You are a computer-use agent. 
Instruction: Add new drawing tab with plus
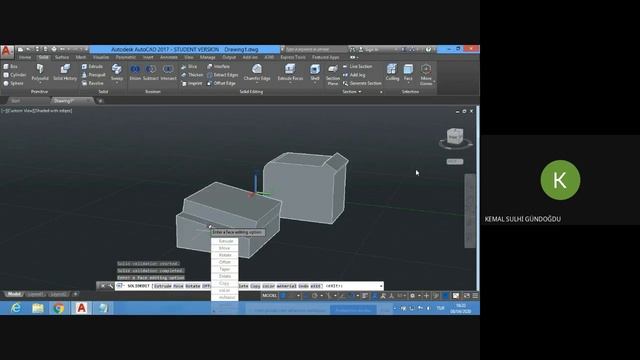coord(100,101)
